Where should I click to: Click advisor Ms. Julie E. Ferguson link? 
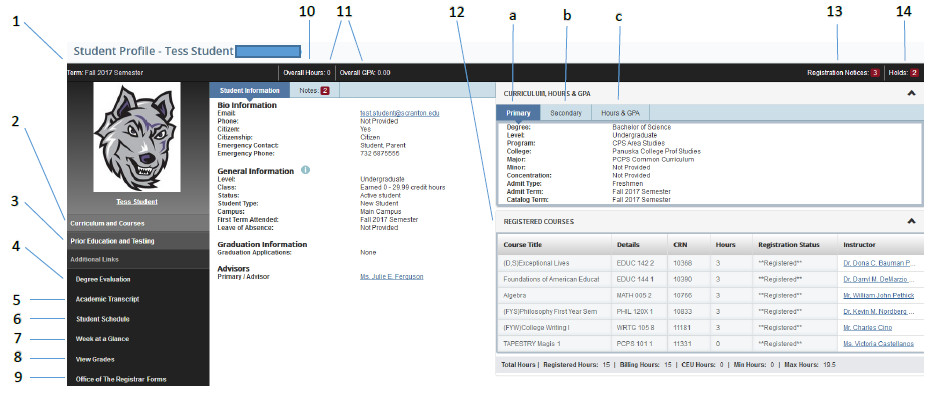pyautogui.click(x=391, y=276)
